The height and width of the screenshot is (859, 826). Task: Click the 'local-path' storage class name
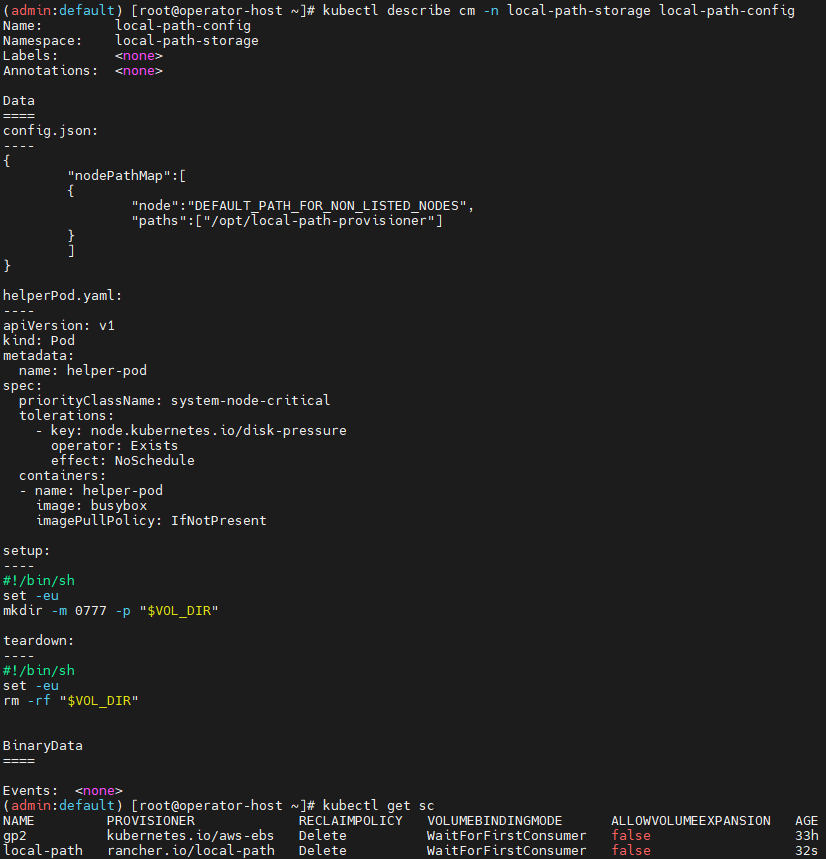click(x=43, y=851)
